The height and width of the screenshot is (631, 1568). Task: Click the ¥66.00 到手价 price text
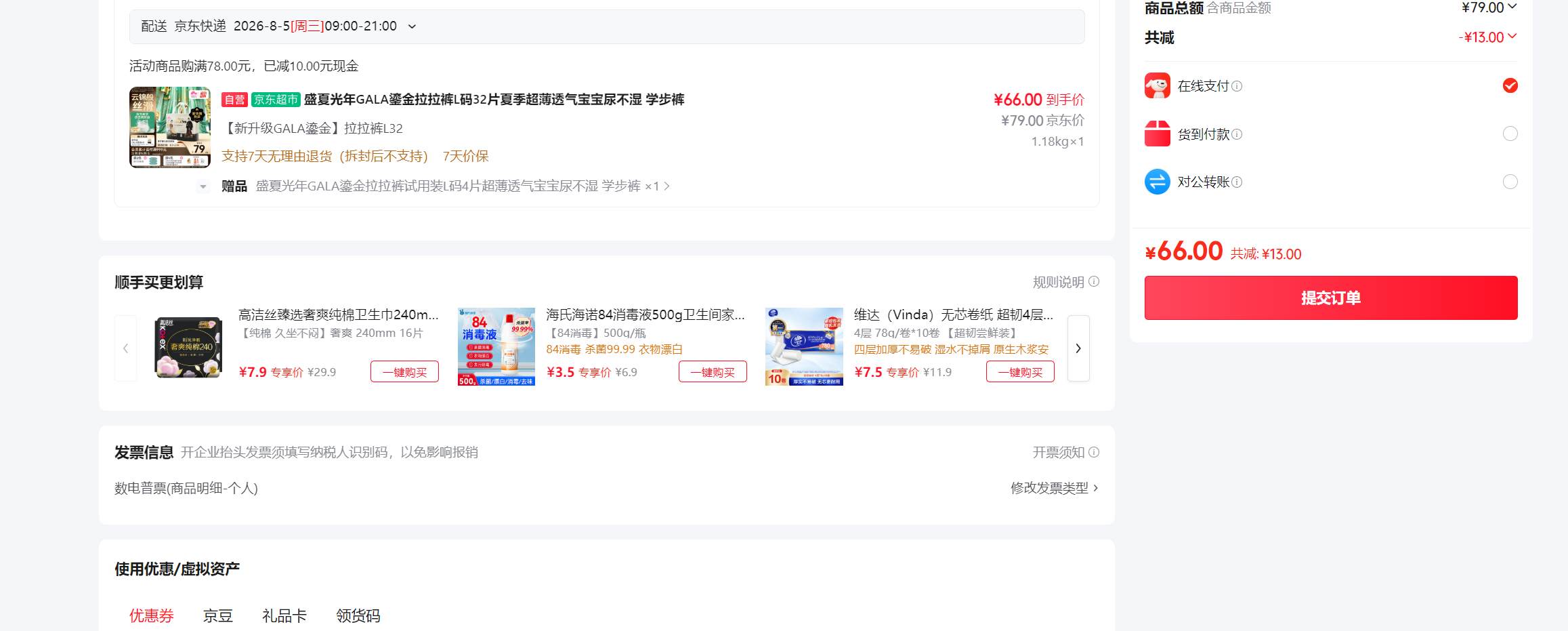click(x=1039, y=100)
